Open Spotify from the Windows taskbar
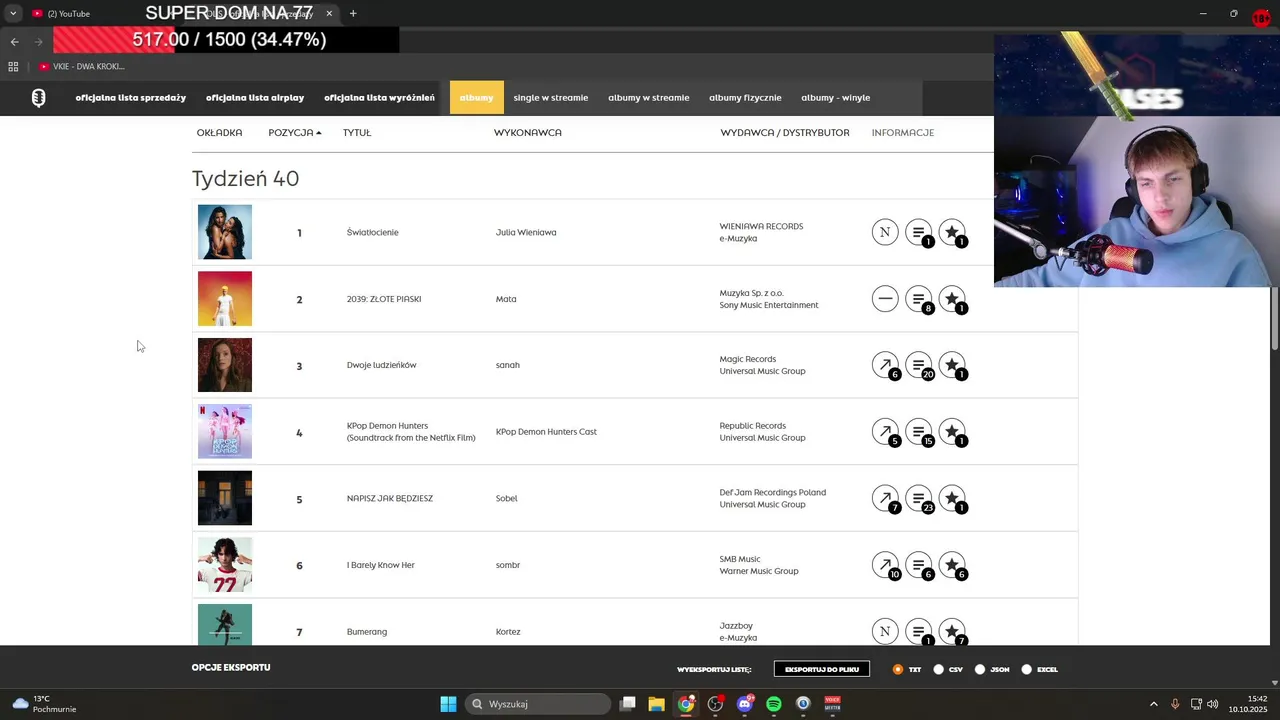Image resolution: width=1280 pixels, height=720 pixels. point(774,704)
